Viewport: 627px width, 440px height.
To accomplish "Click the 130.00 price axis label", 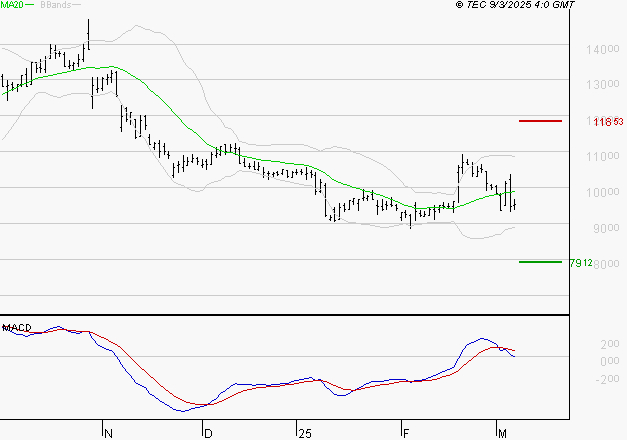I will [603, 84].
